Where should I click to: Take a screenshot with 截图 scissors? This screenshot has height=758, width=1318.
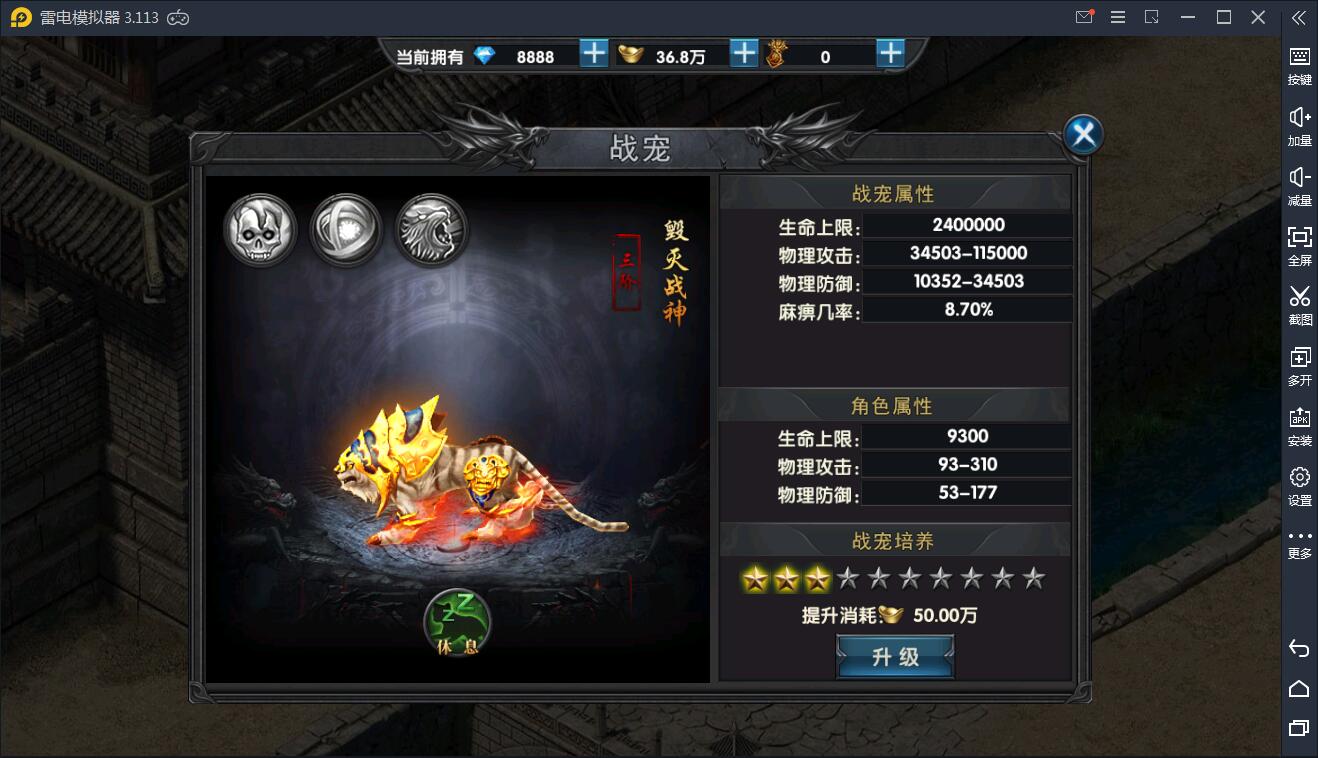(x=1299, y=305)
